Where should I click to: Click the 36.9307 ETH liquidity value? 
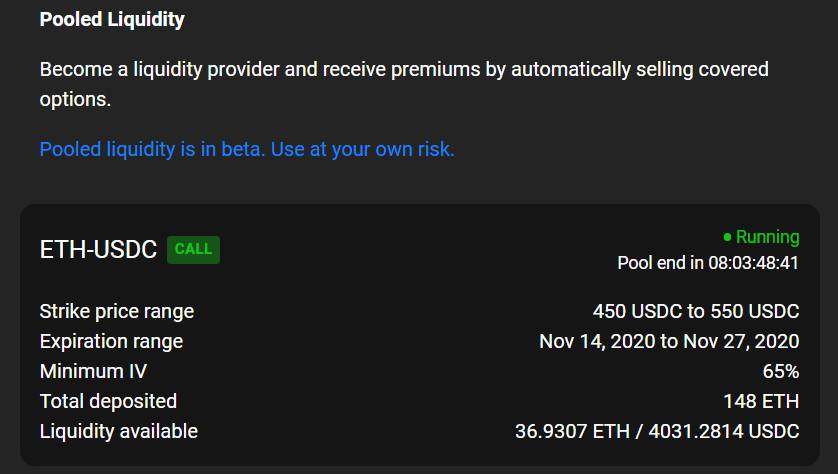tap(562, 431)
